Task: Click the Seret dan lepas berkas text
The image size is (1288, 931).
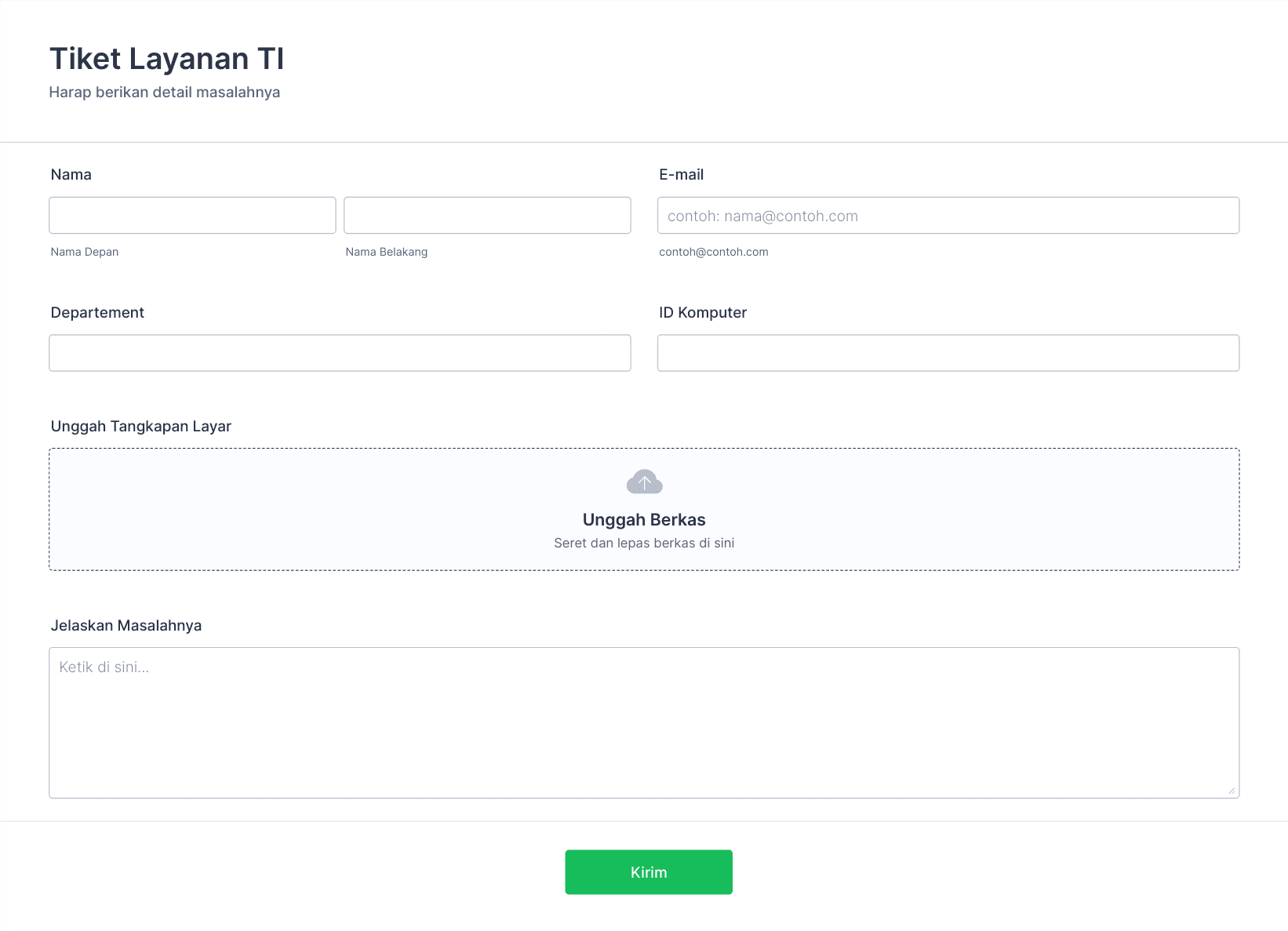Action: point(644,543)
